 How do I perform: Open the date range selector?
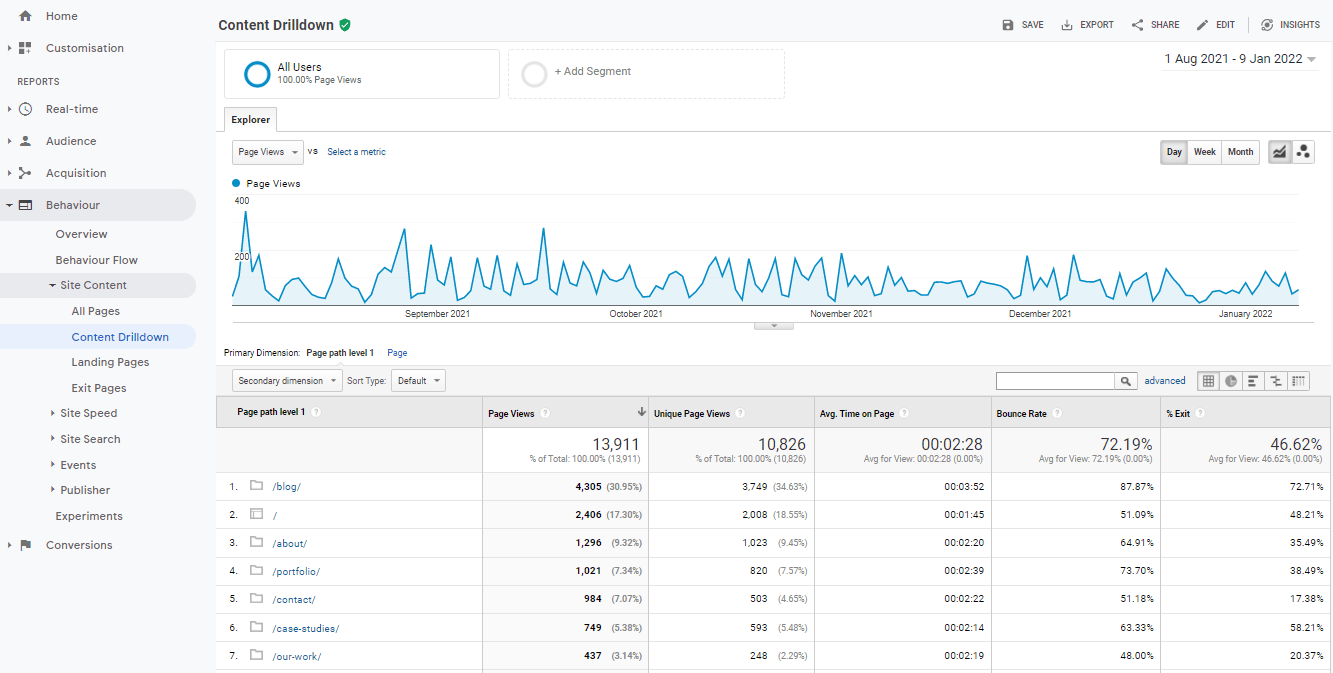coord(1240,59)
